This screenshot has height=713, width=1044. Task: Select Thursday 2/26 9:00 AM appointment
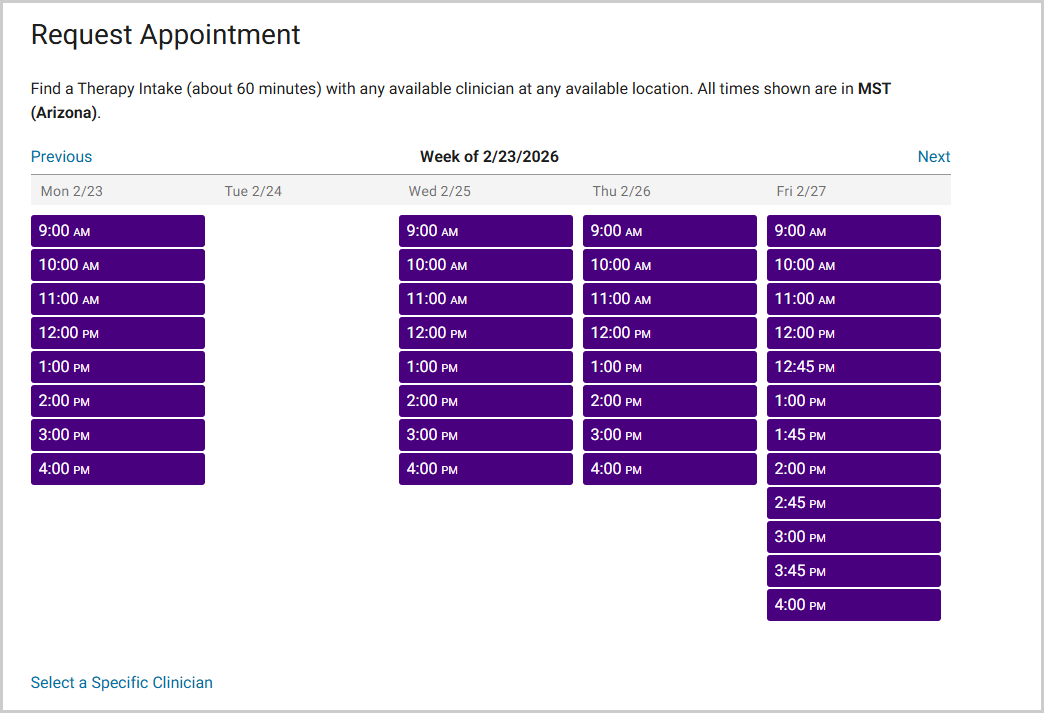point(670,231)
